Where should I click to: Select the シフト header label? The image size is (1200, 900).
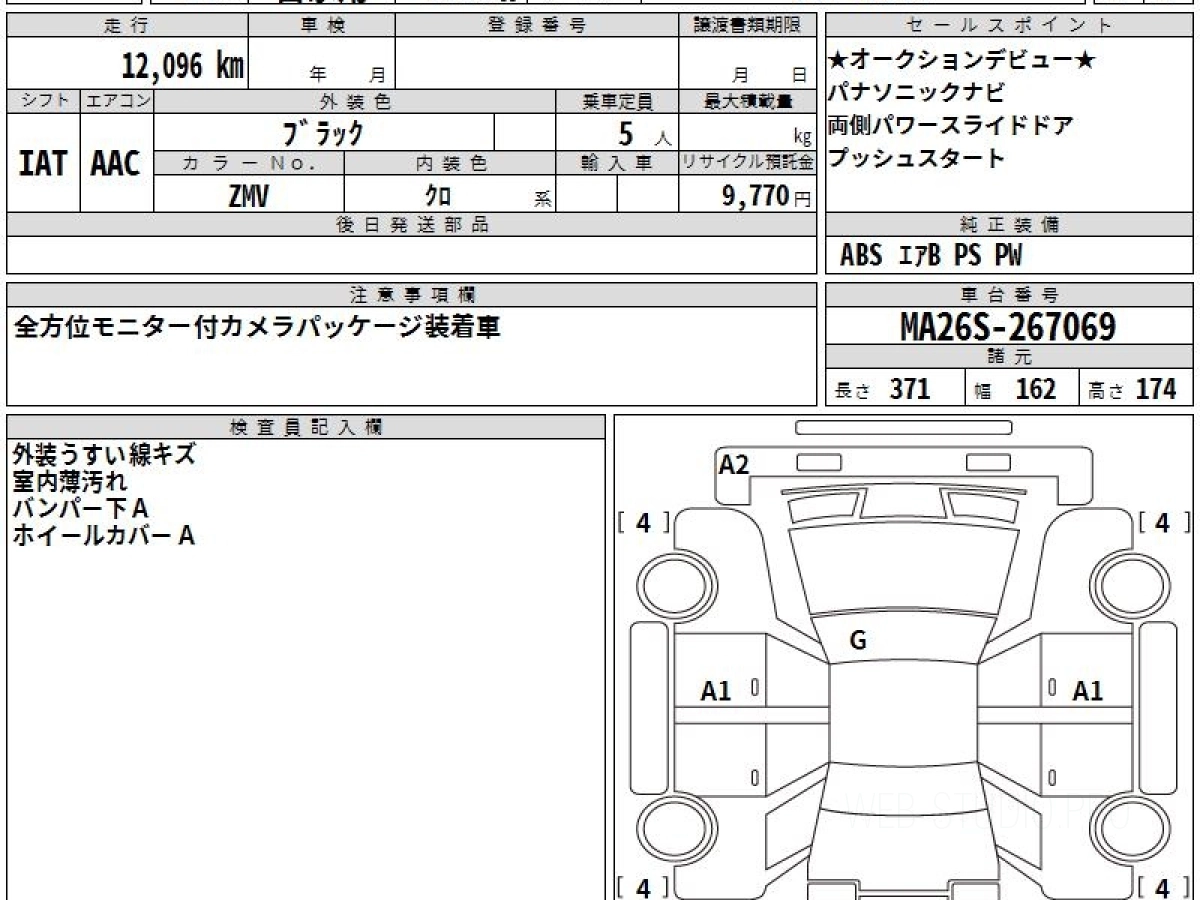pos(43,101)
